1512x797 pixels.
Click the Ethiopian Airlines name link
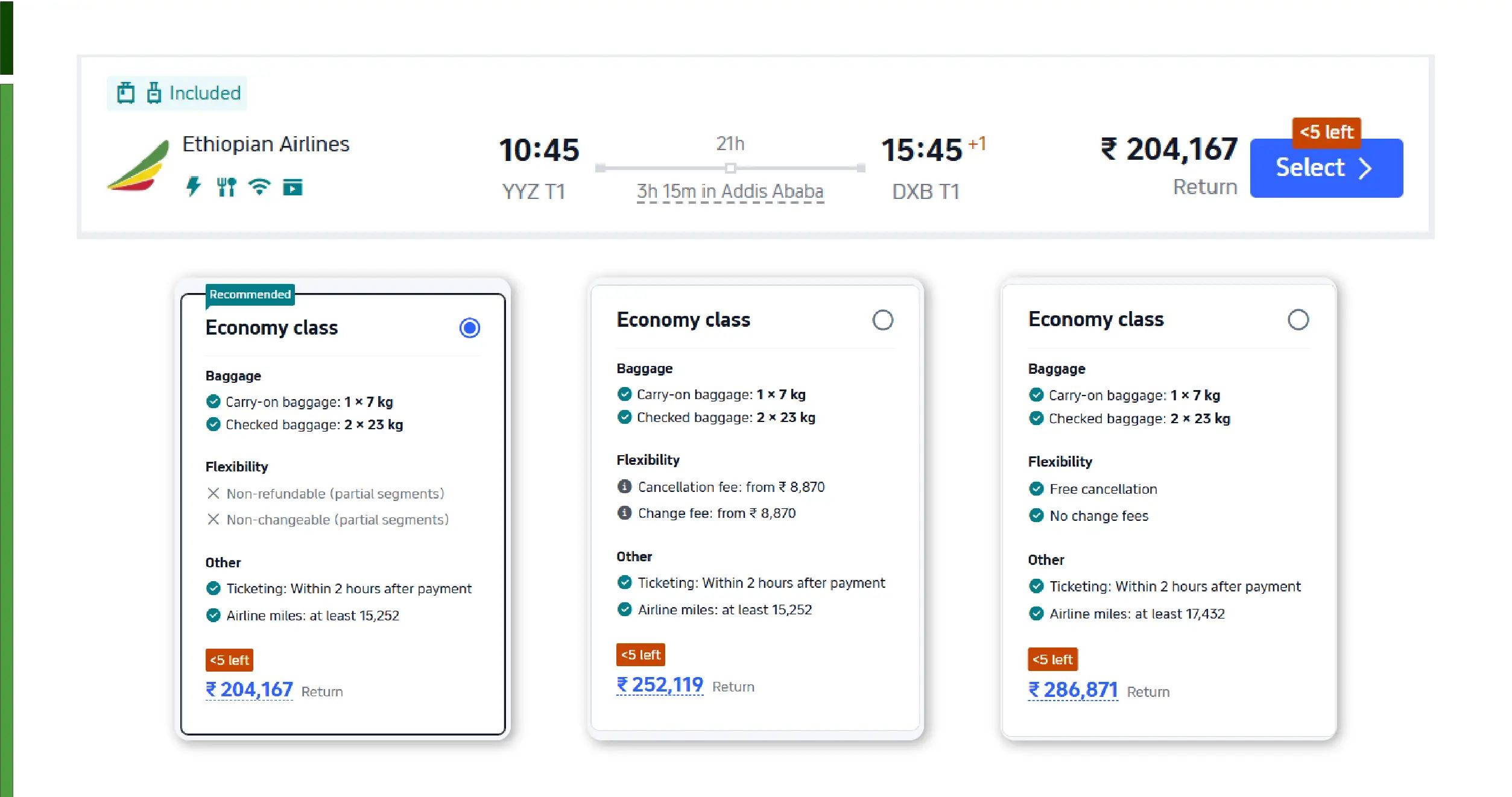pos(265,145)
